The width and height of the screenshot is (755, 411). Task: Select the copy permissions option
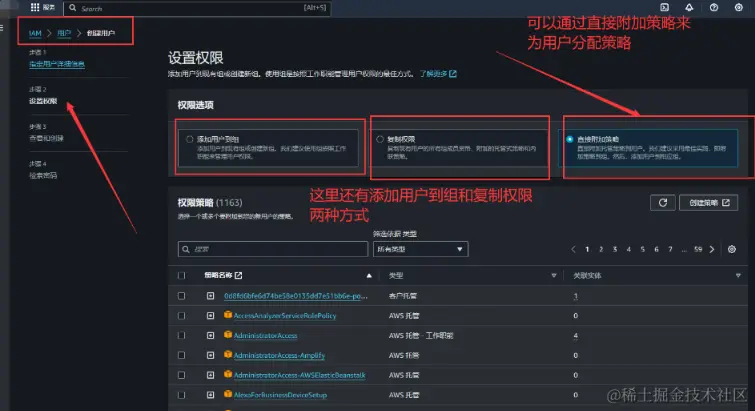click(380, 139)
